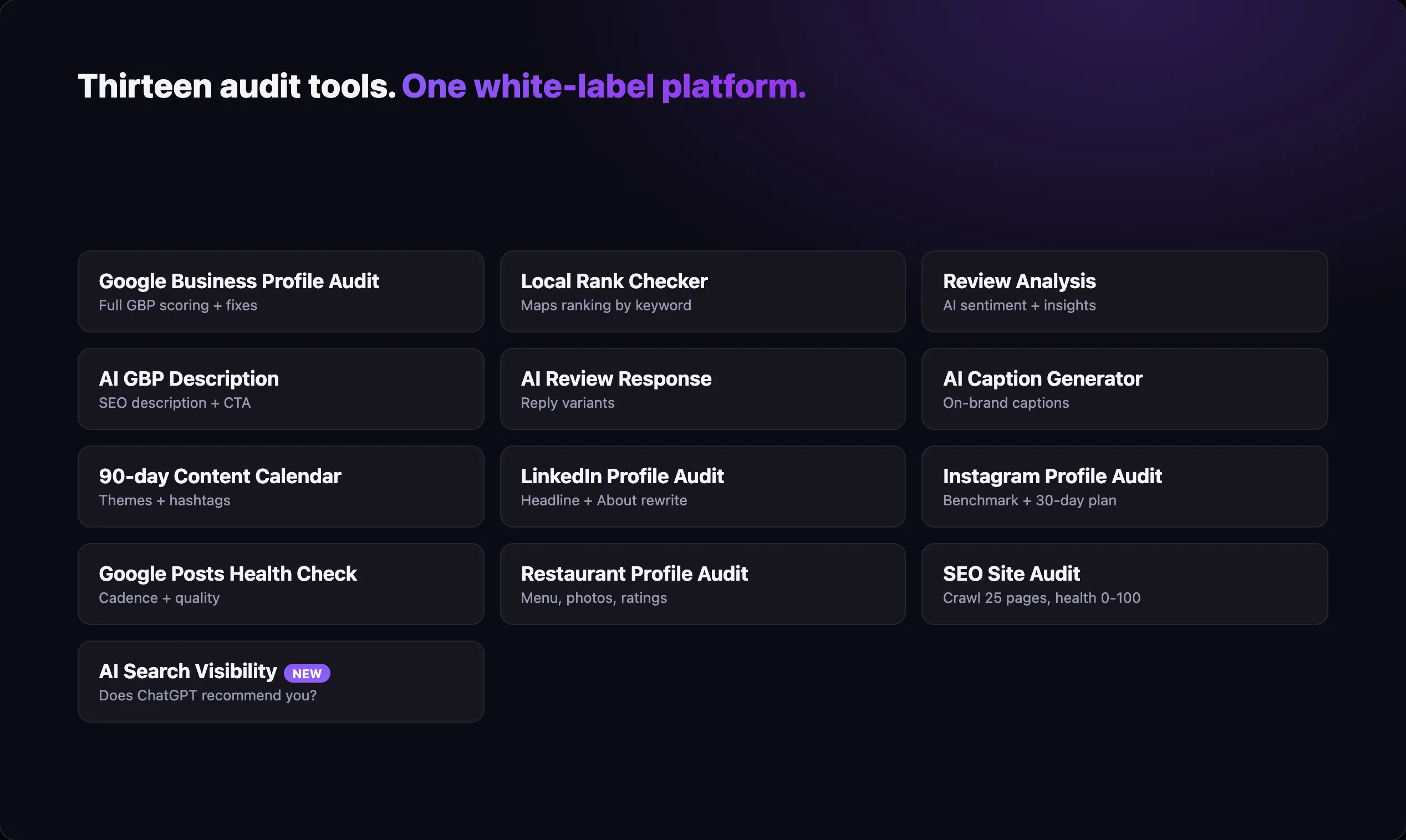Select the AI Caption Generator card
The height and width of the screenshot is (840, 1406).
click(x=1124, y=389)
